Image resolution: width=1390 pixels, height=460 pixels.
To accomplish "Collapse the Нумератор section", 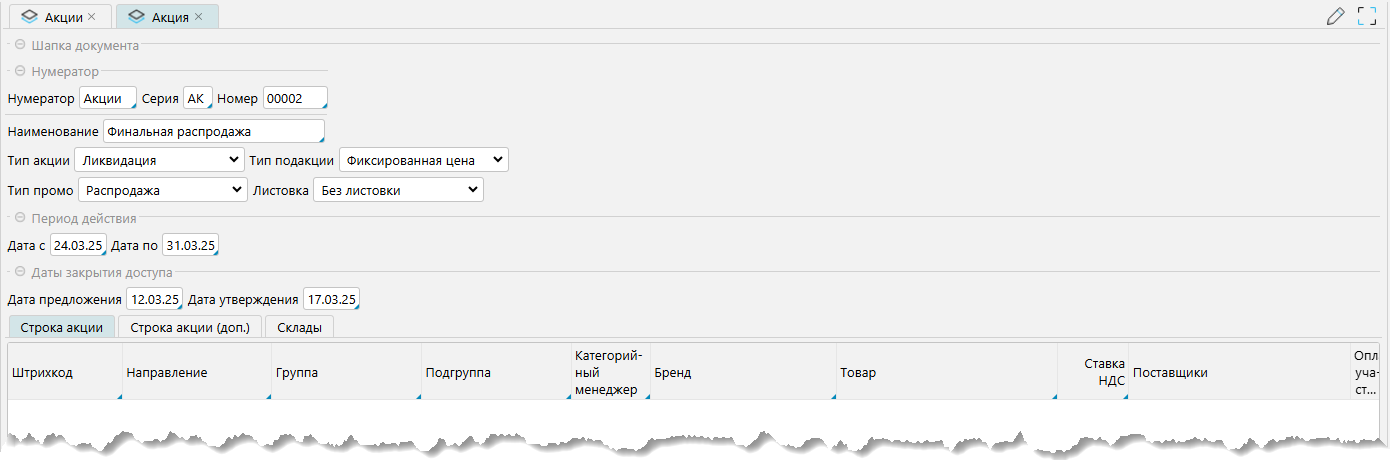I will pos(20,72).
